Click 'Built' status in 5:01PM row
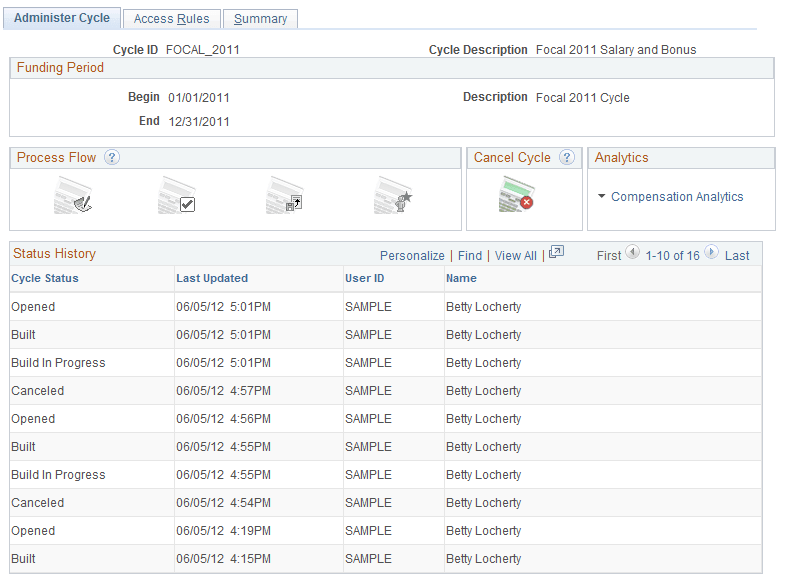The width and height of the screenshot is (786, 584). [x=23, y=335]
